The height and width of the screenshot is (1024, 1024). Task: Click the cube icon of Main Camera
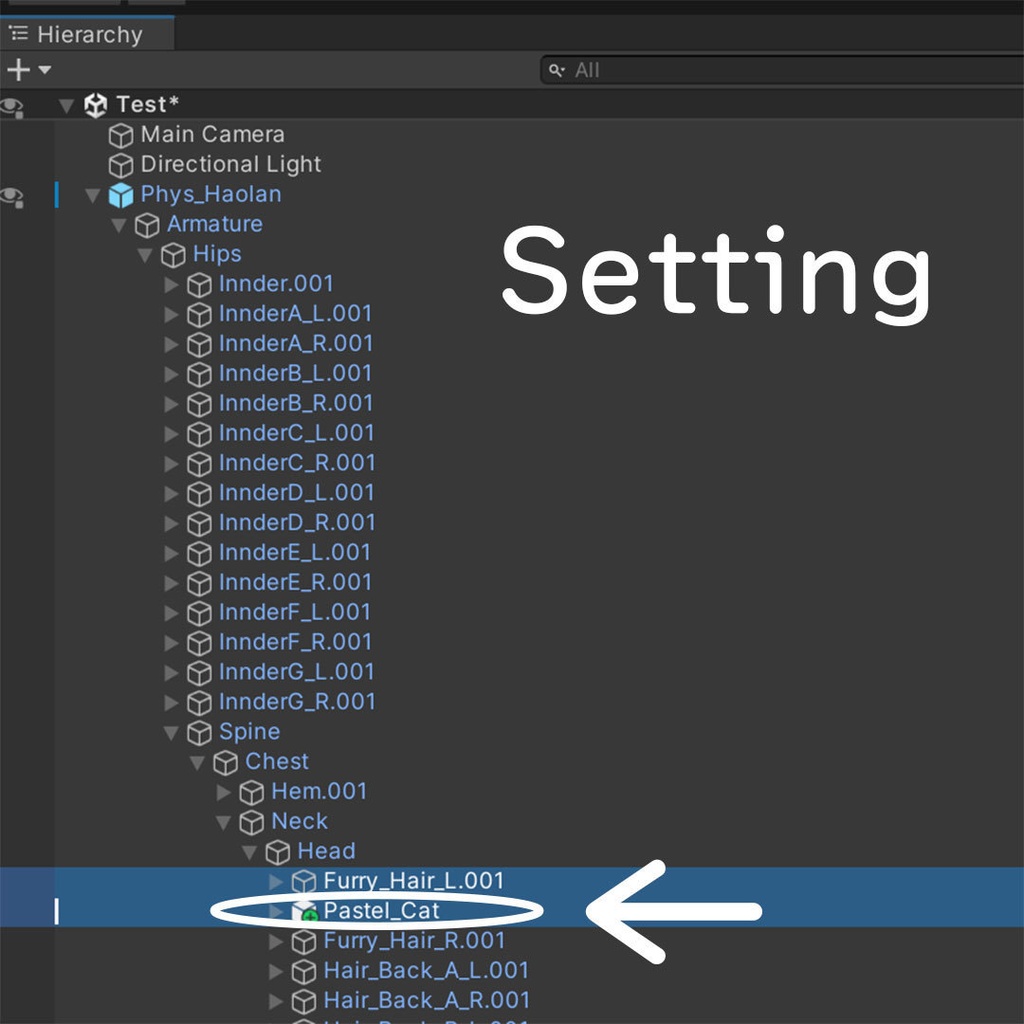pyautogui.click(x=121, y=135)
